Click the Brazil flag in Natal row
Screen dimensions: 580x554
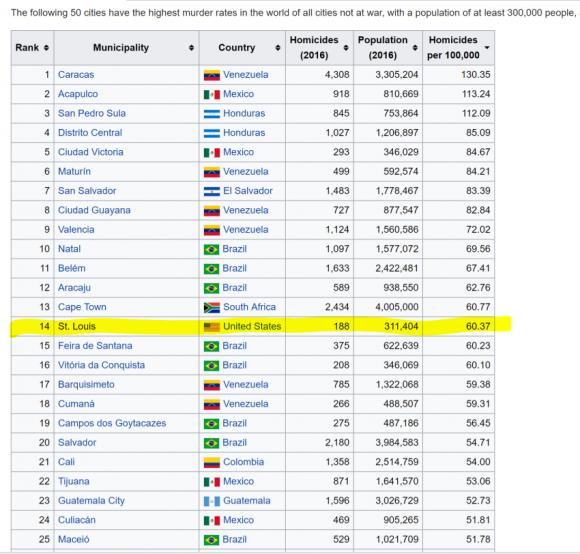coord(211,250)
